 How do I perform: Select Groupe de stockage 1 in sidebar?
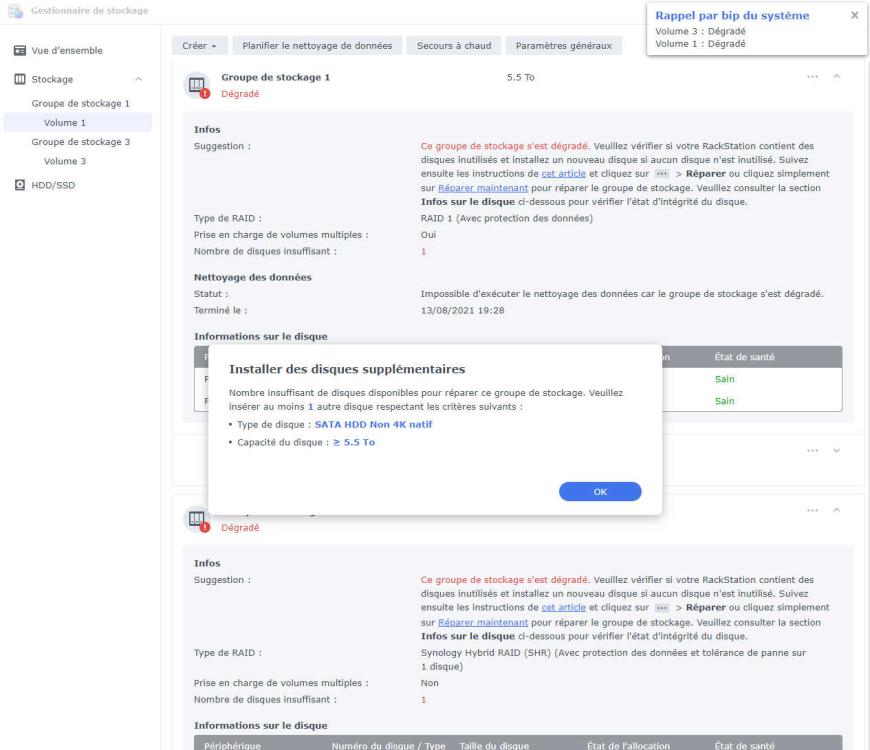coord(80,104)
